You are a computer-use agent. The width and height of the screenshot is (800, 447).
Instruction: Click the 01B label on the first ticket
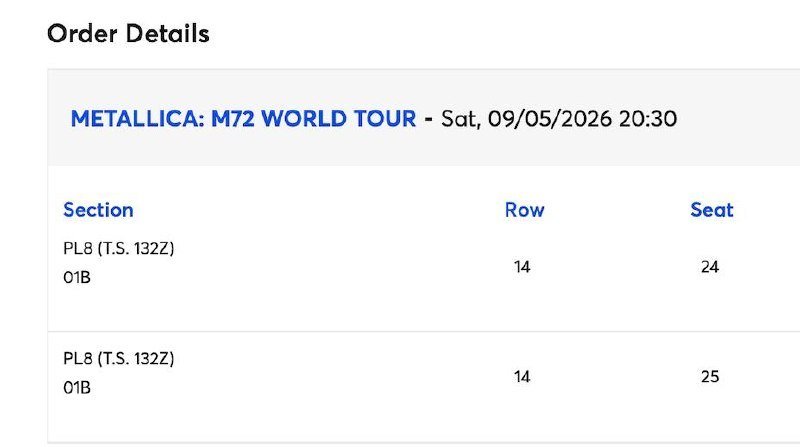pos(77,278)
